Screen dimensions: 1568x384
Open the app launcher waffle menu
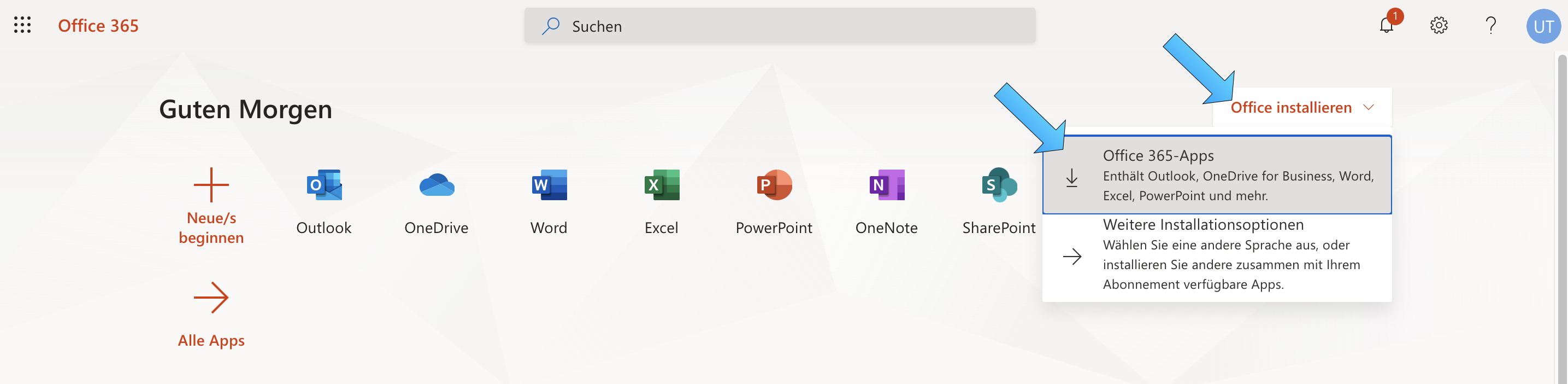22,25
